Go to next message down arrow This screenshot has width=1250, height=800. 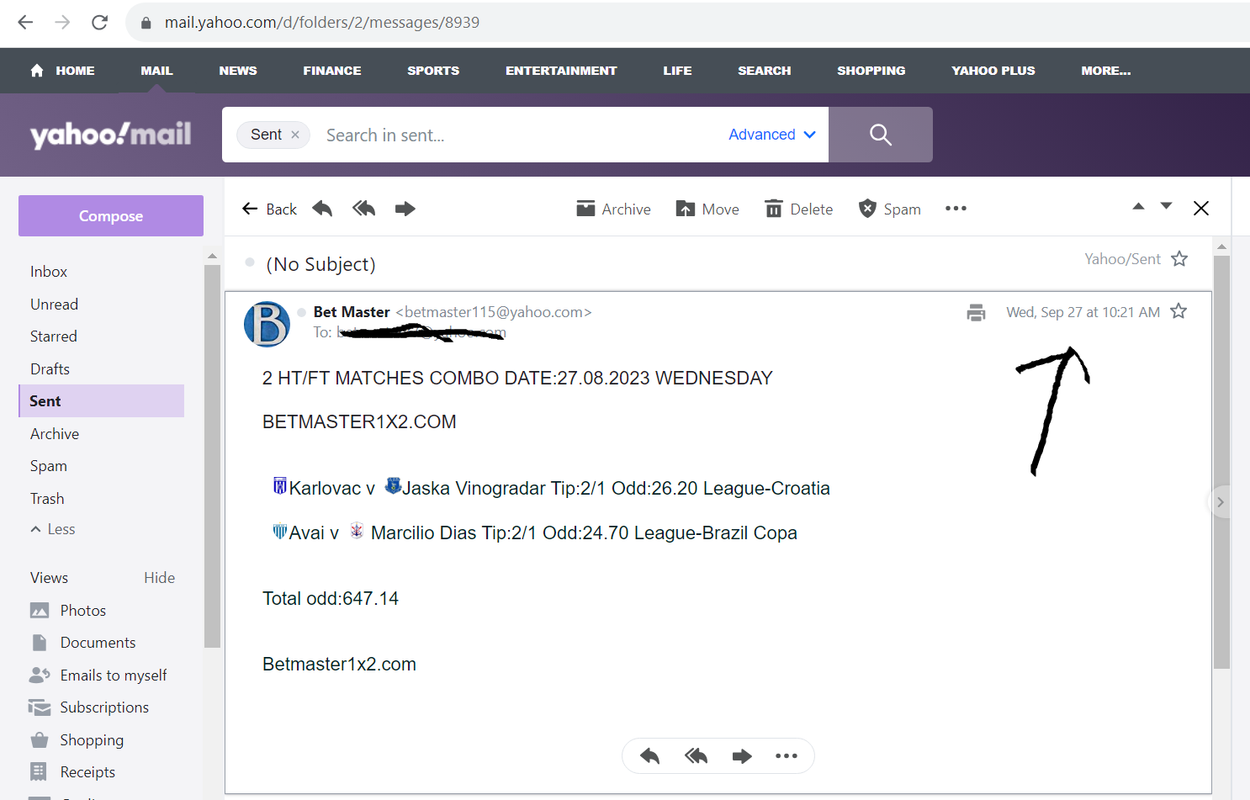(1166, 207)
